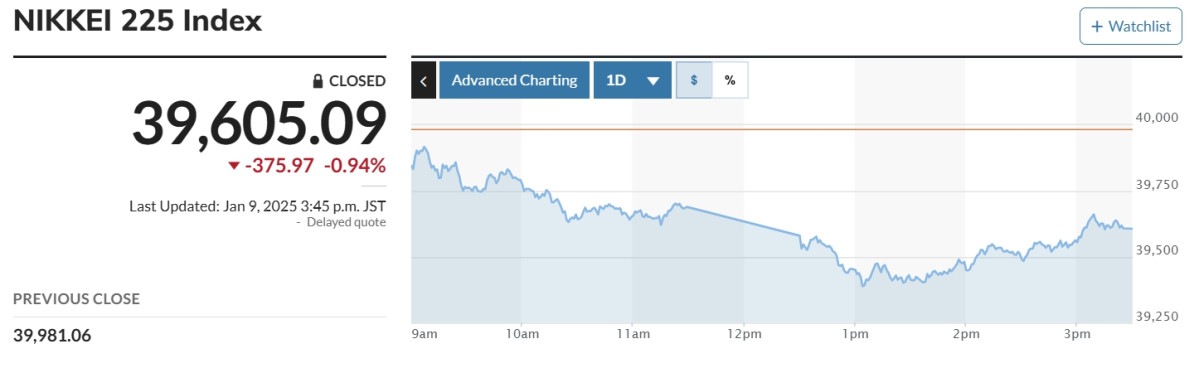Screen dimensions: 1199x368
Task: Click the current price 39,605.09
Action: coord(259,125)
